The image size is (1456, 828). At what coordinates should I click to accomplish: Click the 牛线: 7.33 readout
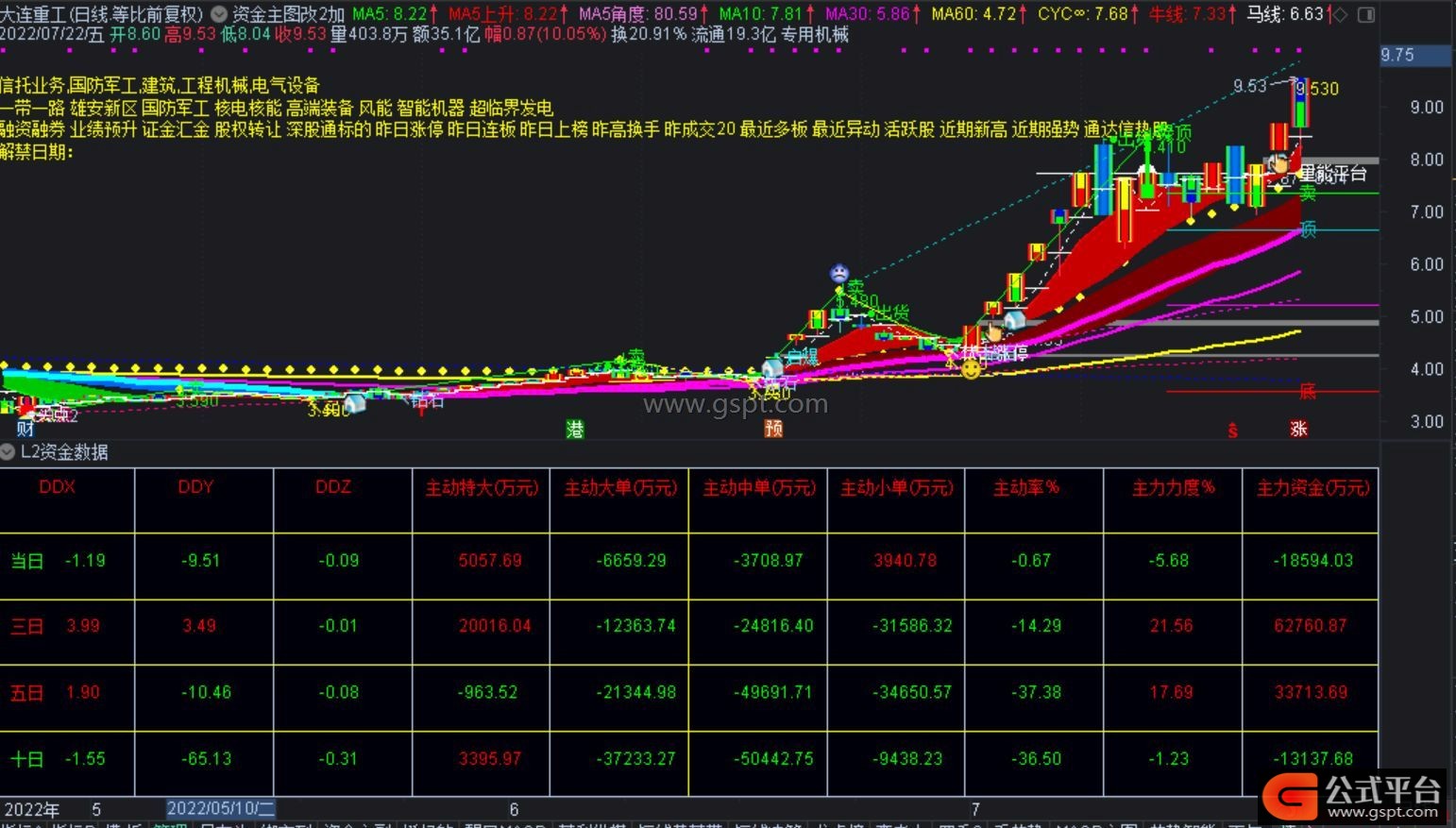(x=1193, y=14)
